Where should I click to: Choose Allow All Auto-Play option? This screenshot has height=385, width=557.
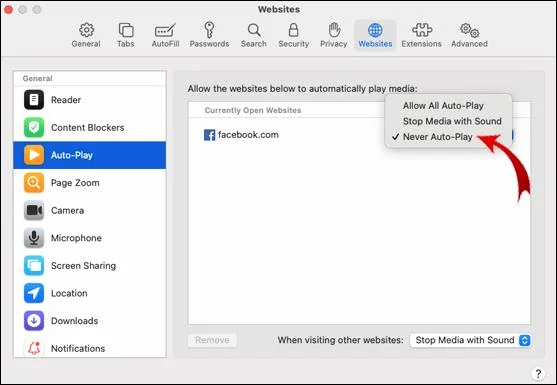click(x=443, y=106)
